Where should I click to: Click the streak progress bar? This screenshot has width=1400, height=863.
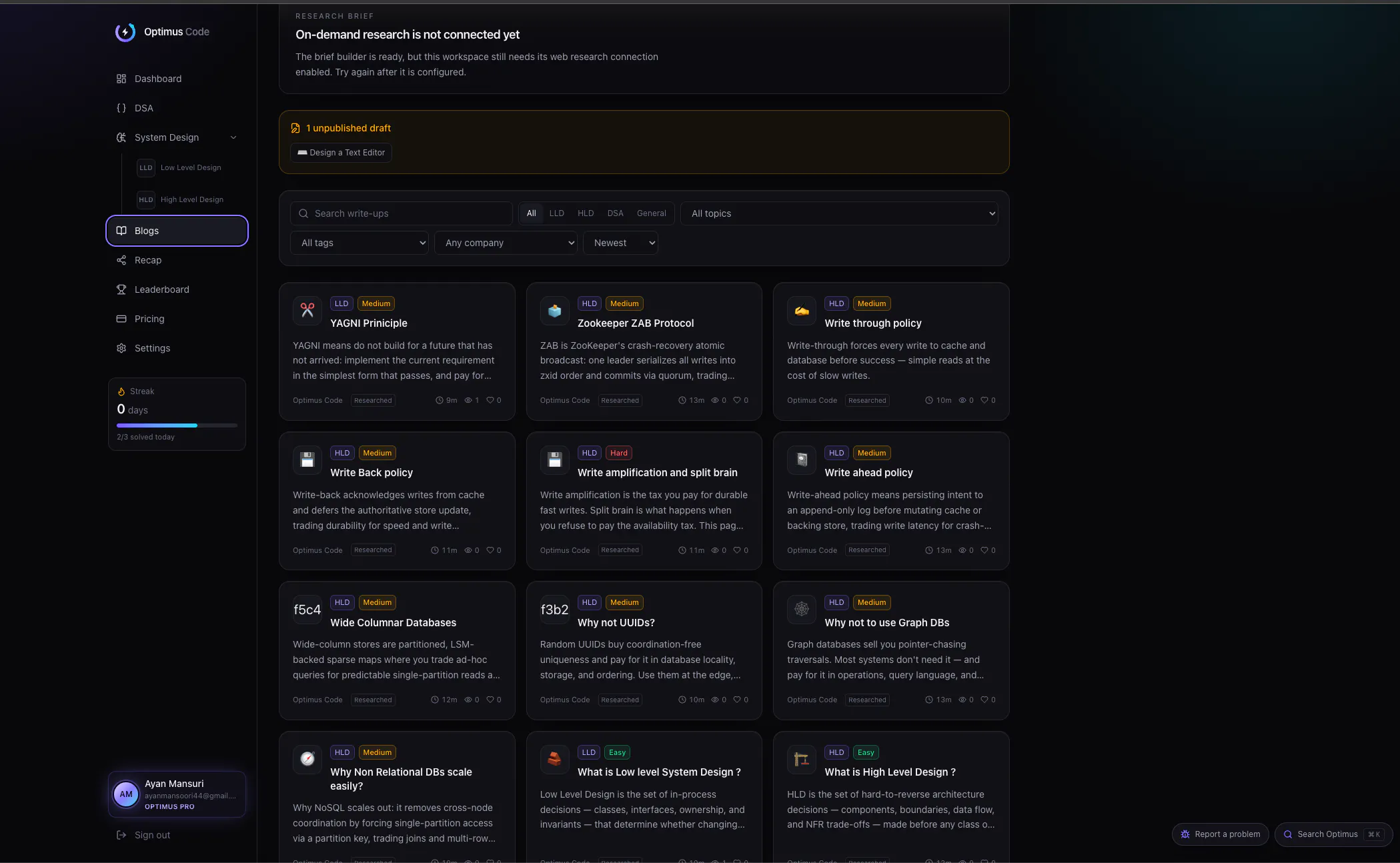pyautogui.click(x=177, y=425)
